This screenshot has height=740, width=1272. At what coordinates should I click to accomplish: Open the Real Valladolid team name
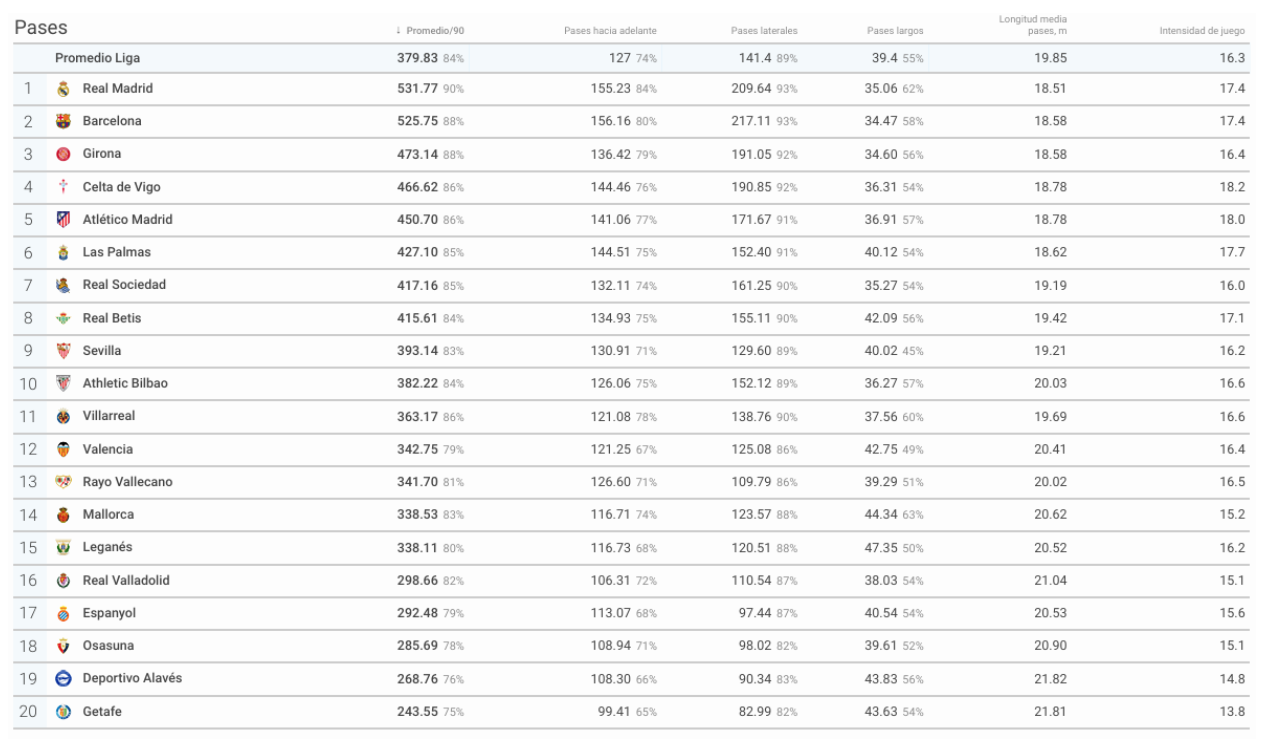point(125,580)
